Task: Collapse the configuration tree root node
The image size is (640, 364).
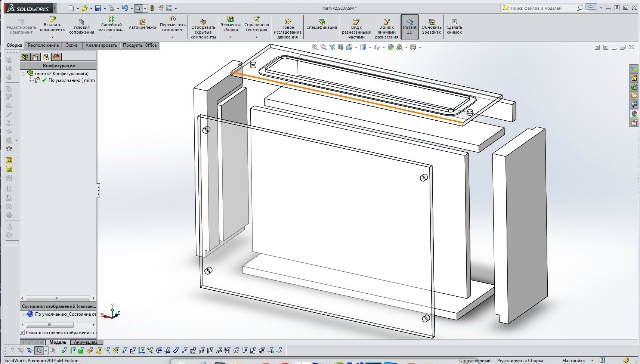Action: 24,74
